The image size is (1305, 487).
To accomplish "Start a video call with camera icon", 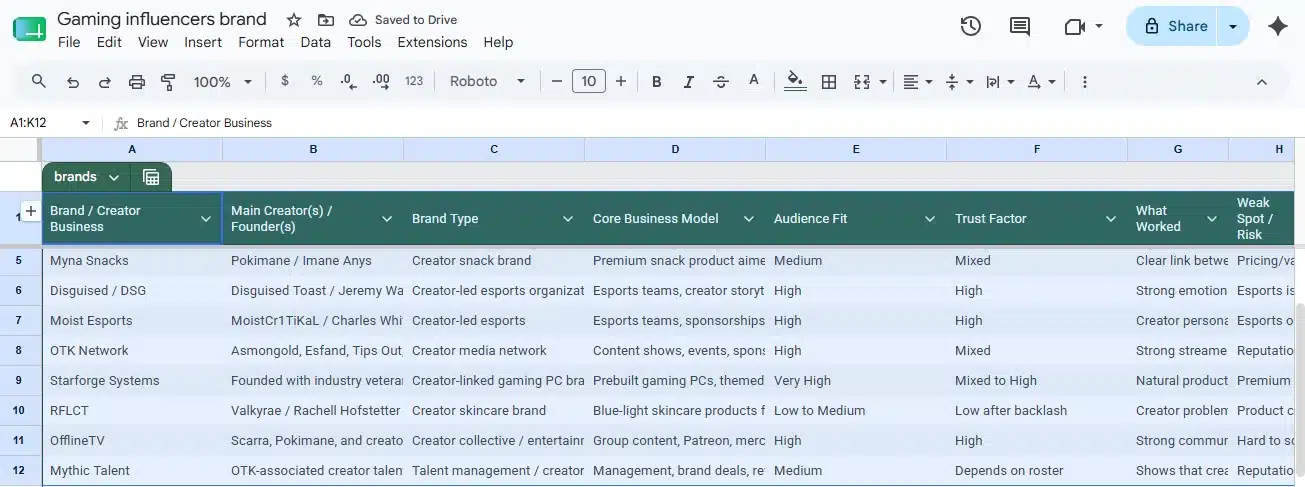I will coord(1075,27).
